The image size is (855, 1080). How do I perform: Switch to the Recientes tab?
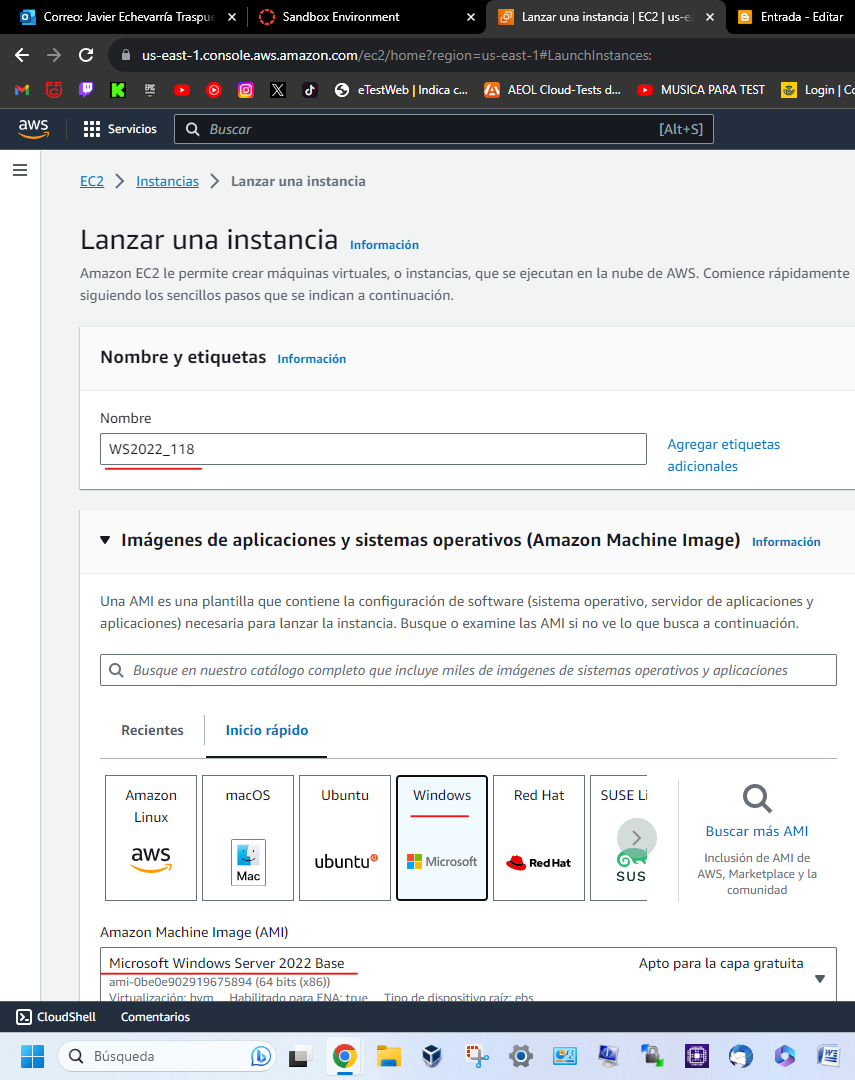[x=152, y=730]
